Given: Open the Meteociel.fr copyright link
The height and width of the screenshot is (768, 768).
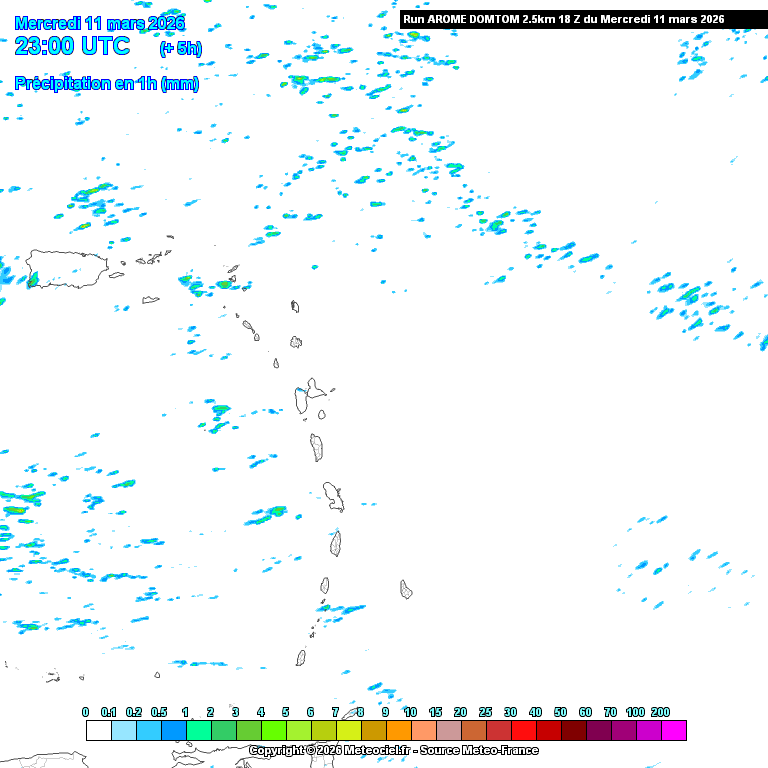Looking at the screenshot, I should pos(393,750).
